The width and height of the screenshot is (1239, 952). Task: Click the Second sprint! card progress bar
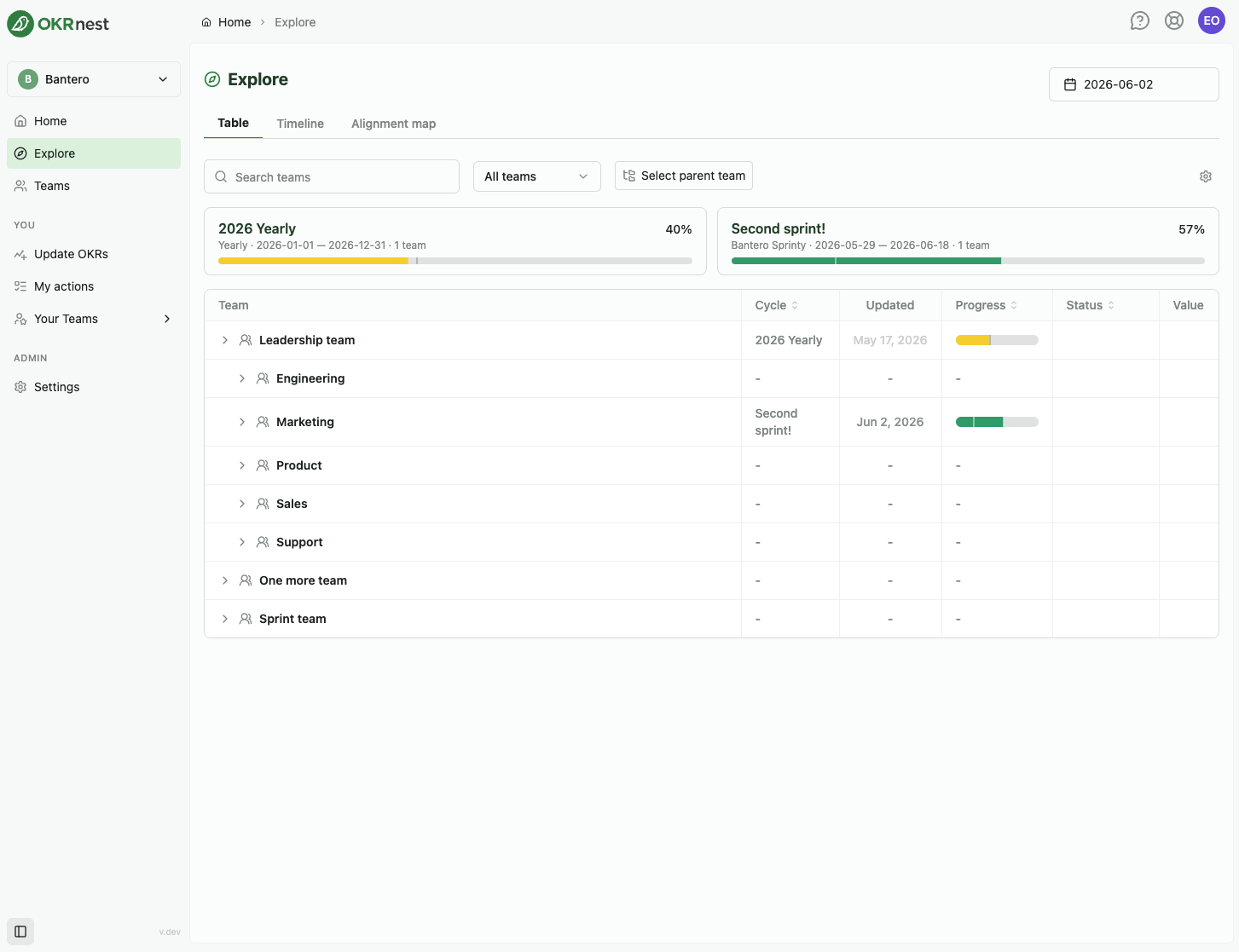pyautogui.click(x=968, y=261)
